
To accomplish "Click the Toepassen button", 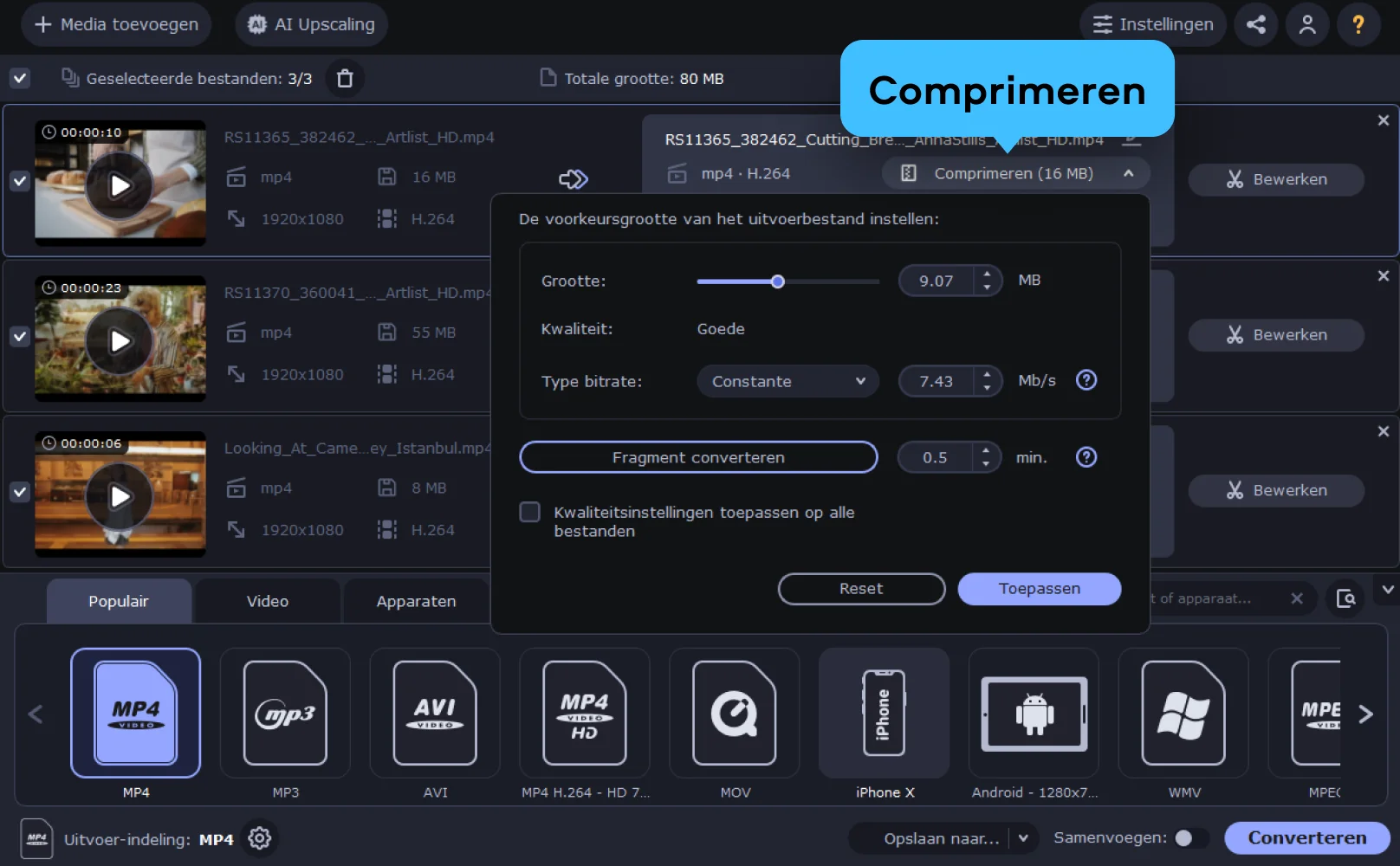I will (1040, 589).
